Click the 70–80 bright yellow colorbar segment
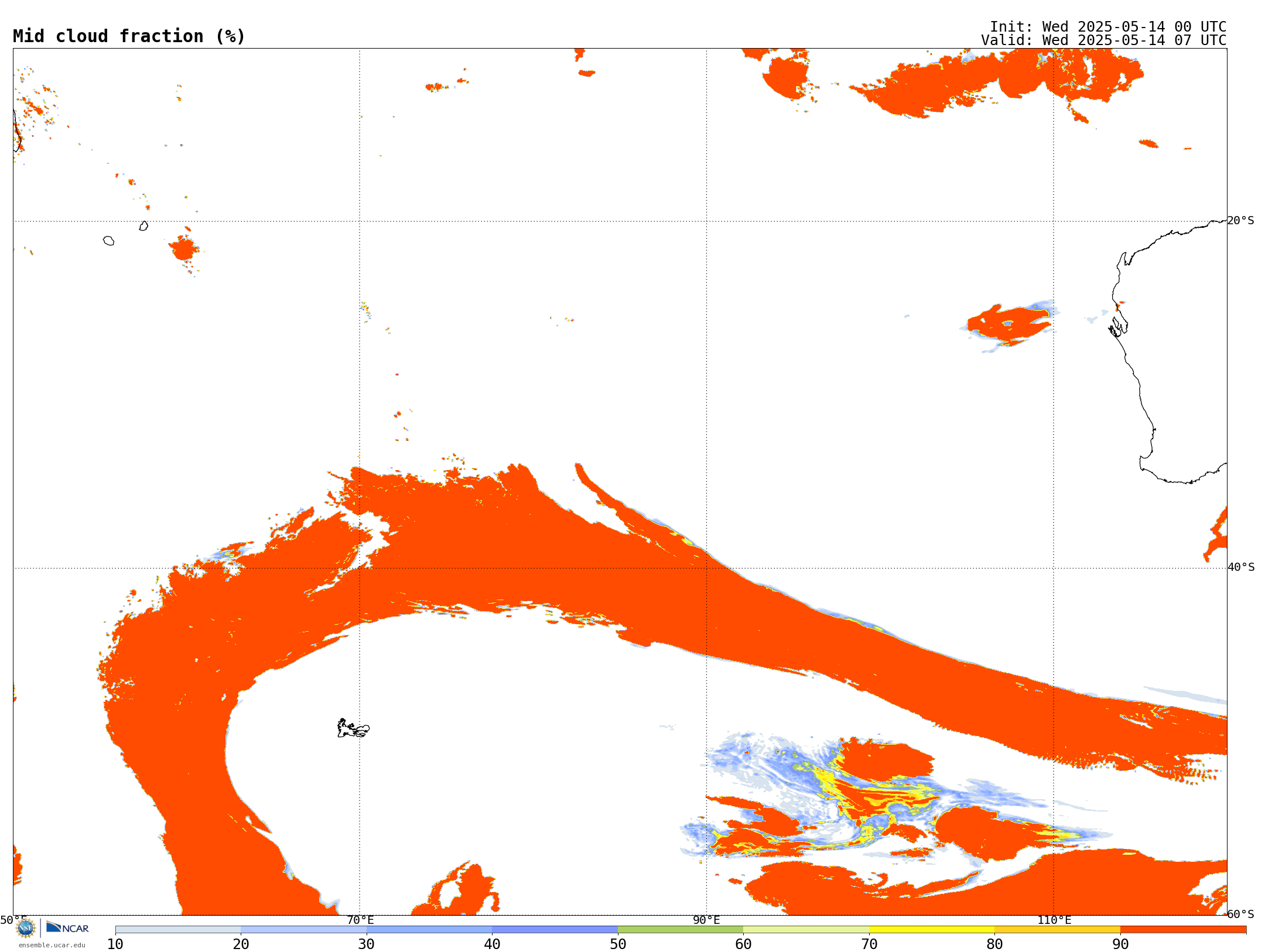The width and height of the screenshot is (1265, 952). (932, 930)
